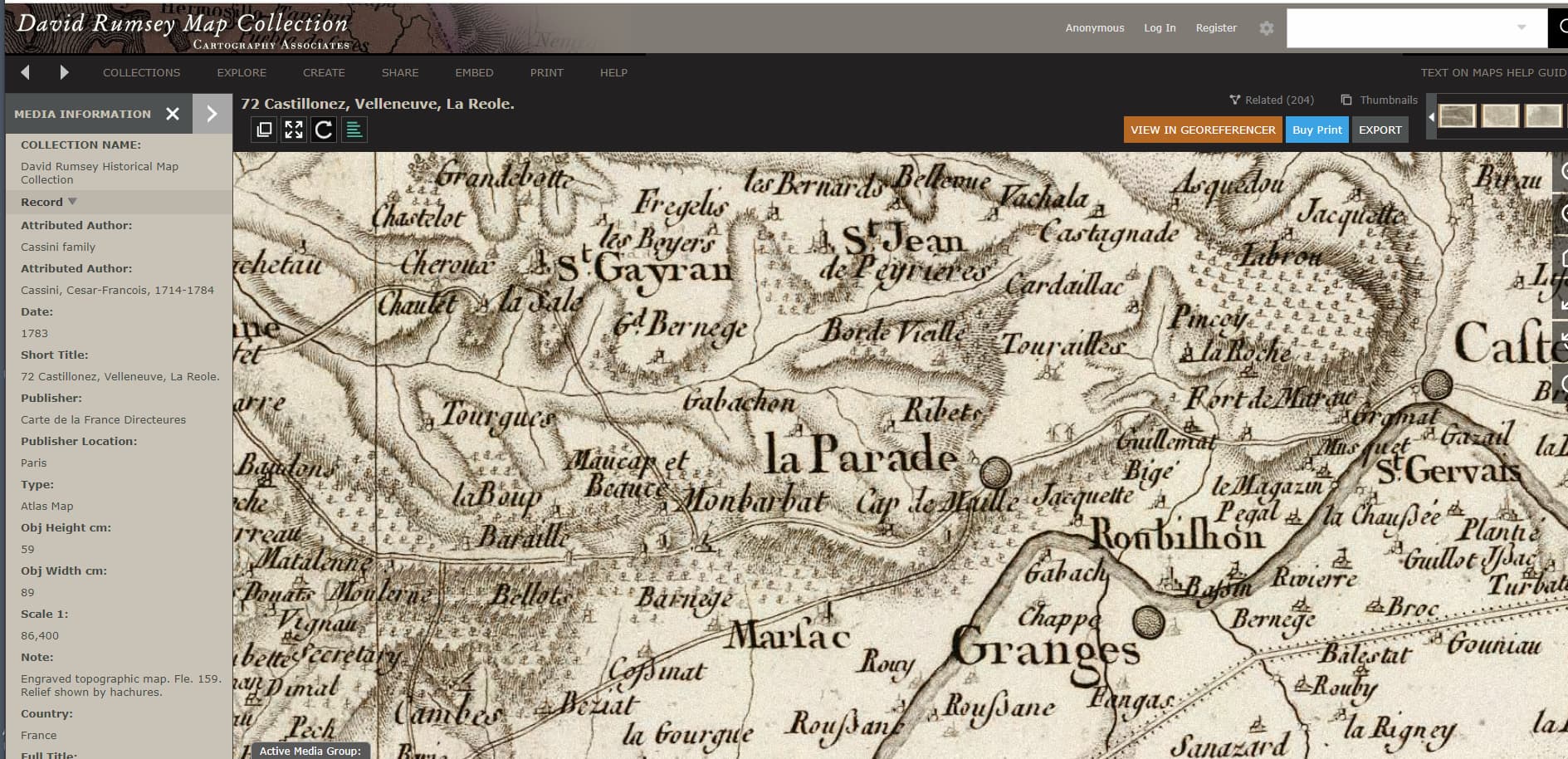Screen dimensions: 1568x759
Task: Click publisher location 'Paris'
Action: tap(33, 463)
